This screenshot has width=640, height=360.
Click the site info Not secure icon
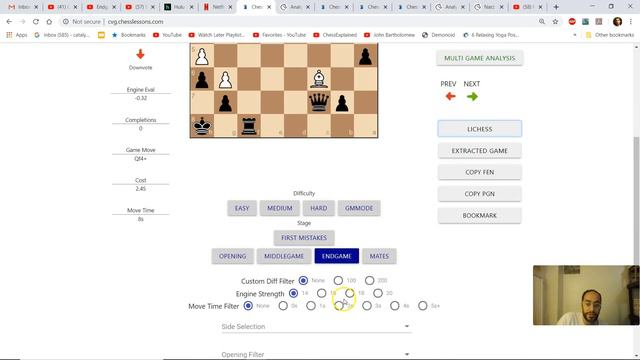coord(65,22)
